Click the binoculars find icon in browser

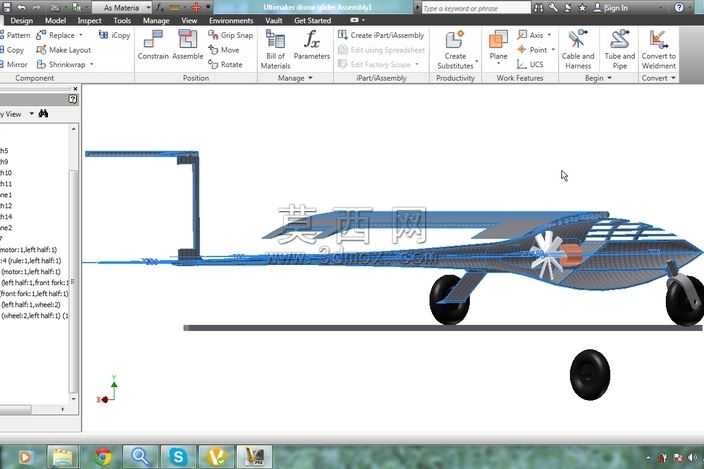click(43, 114)
